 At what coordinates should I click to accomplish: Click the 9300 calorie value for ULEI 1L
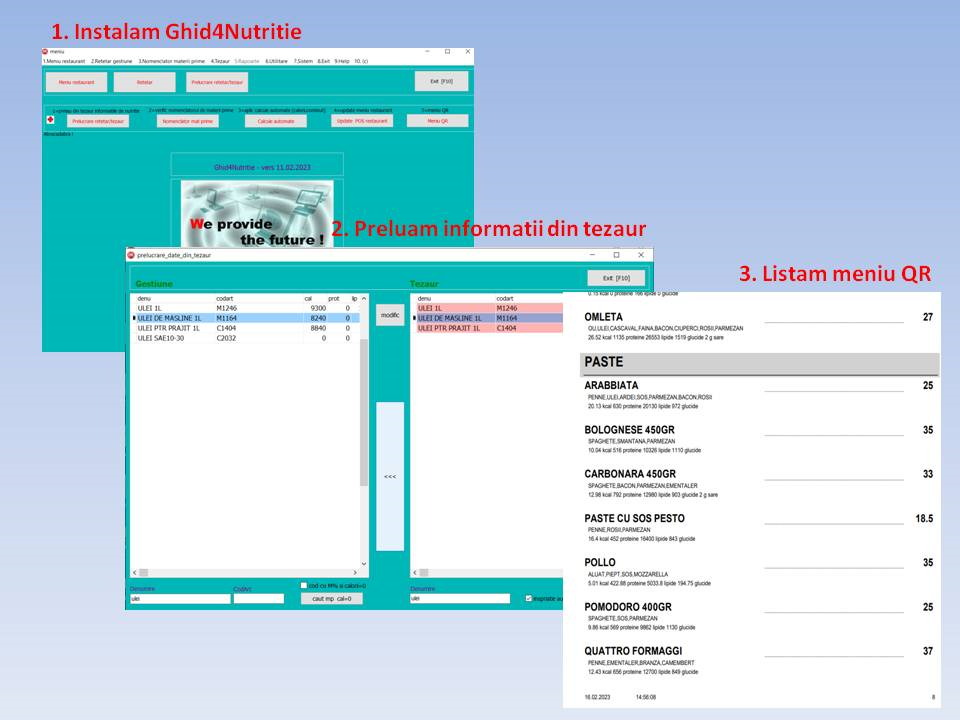[x=318, y=308]
